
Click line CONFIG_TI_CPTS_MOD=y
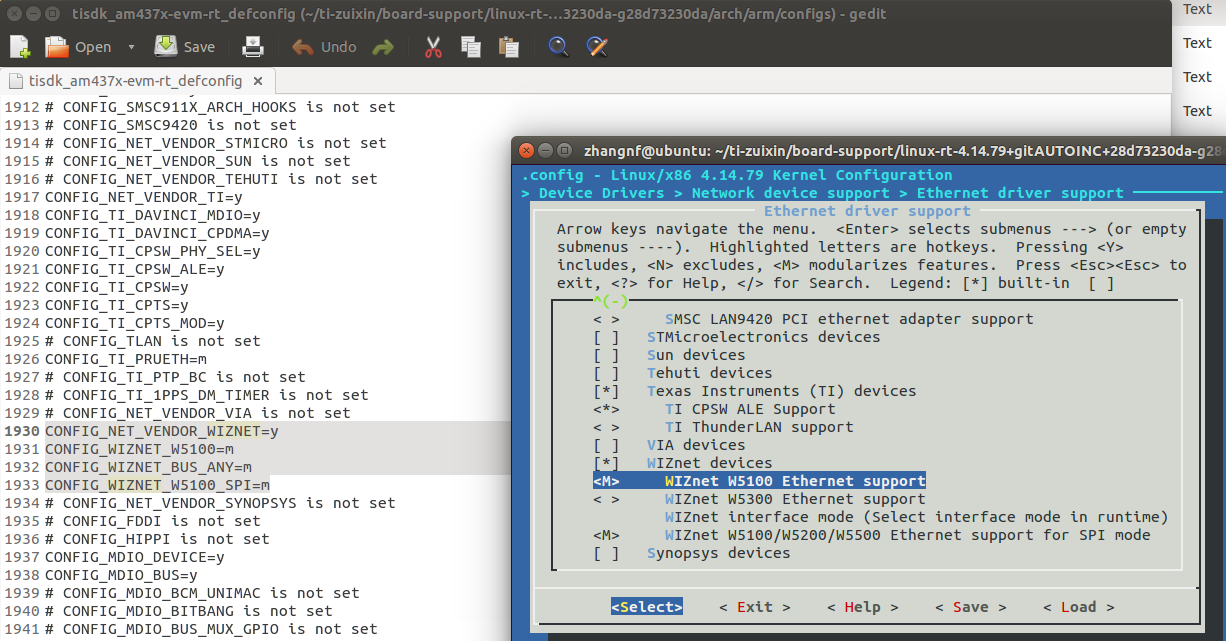[x=135, y=323]
